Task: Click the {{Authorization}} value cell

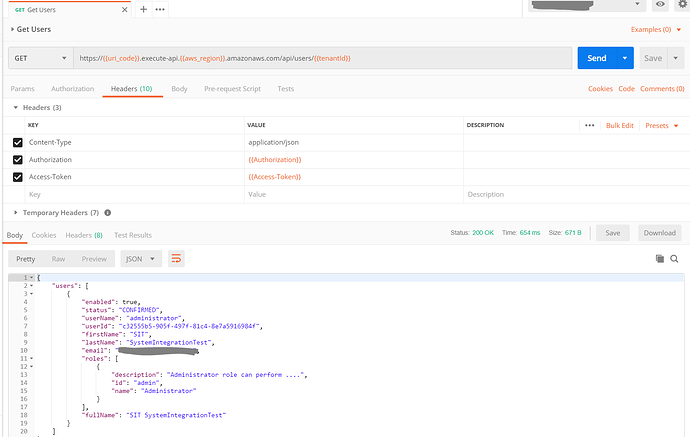Action: tap(354, 160)
